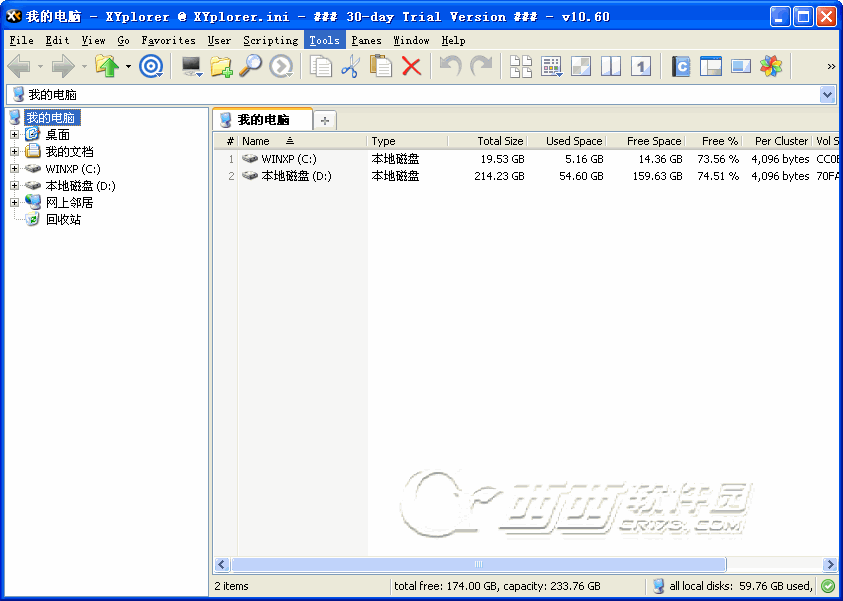
Task: Select 桌面 in folder tree
Action: click(x=57, y=134)
